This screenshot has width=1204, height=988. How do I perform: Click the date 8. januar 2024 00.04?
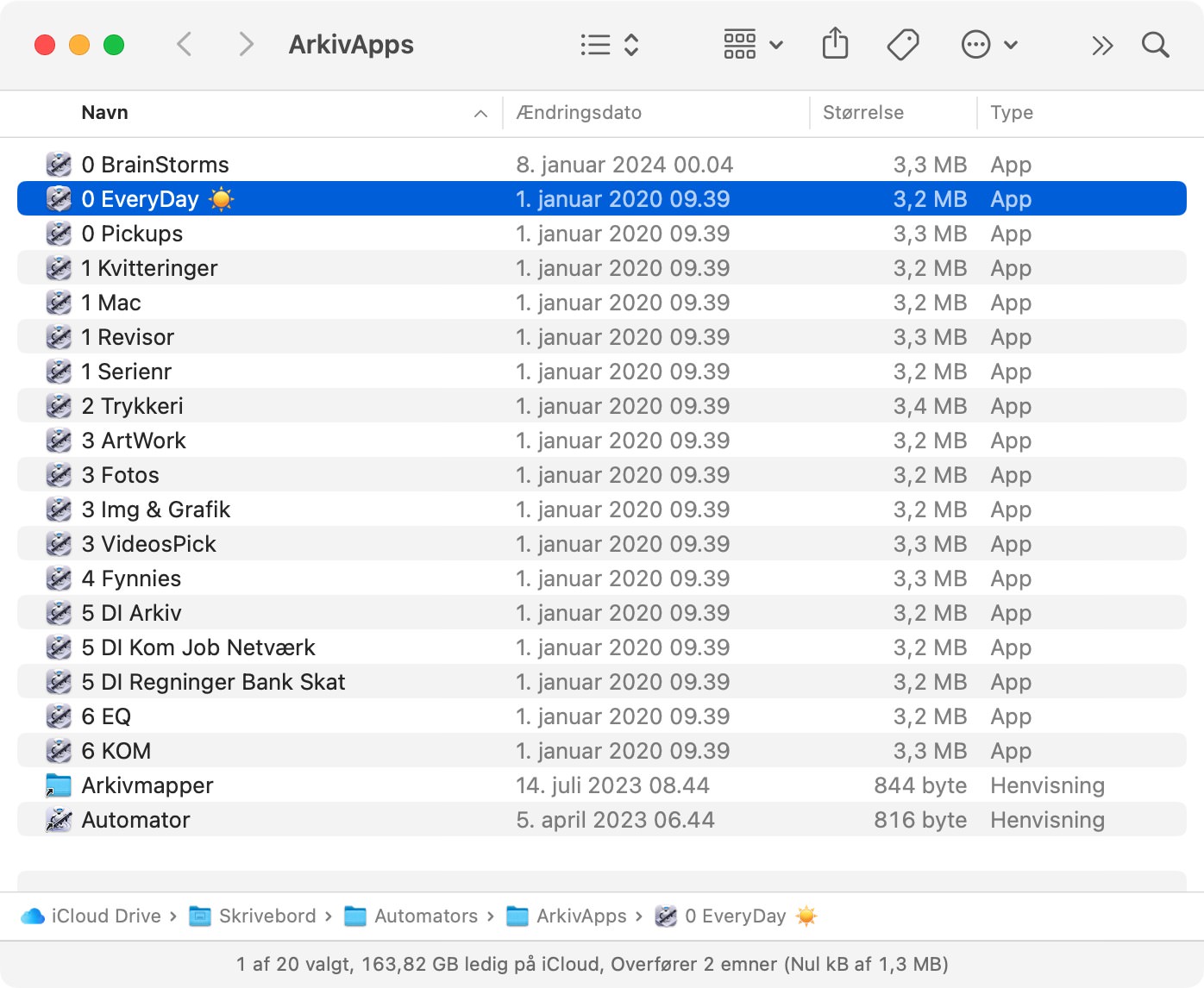[x=624, y=165]
